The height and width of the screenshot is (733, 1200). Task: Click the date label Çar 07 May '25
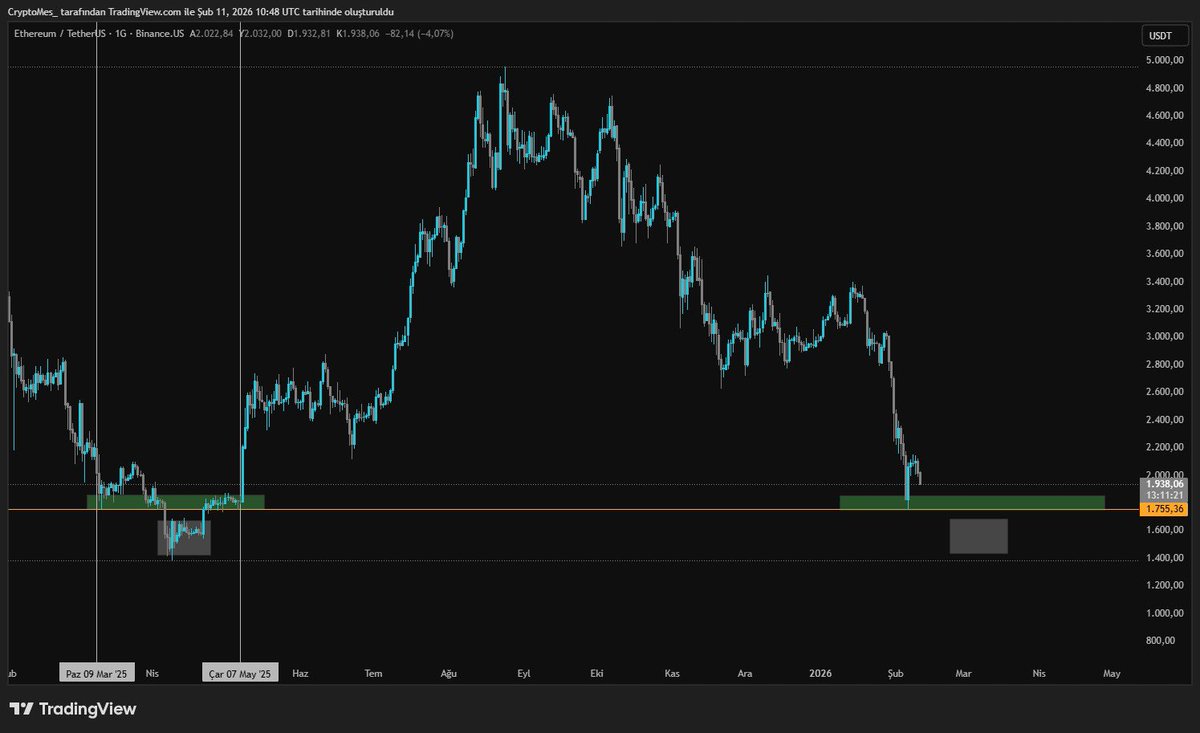241,674
